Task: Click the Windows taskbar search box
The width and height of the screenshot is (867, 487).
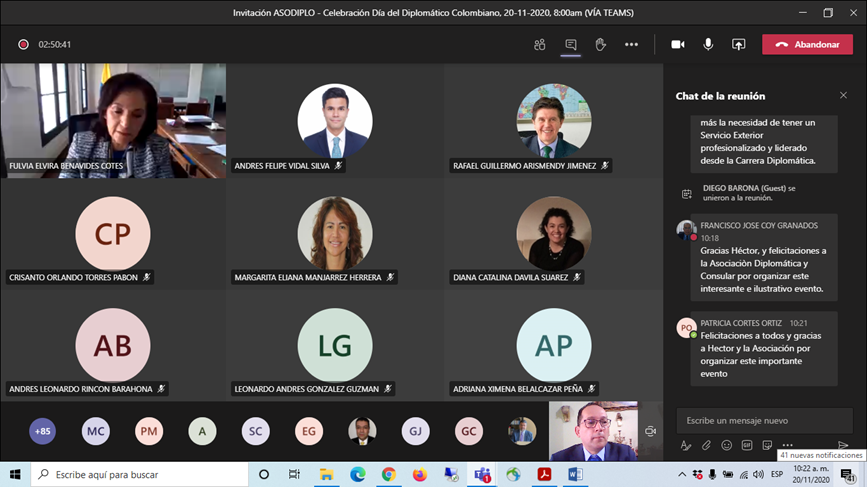Action: (139, 475)
